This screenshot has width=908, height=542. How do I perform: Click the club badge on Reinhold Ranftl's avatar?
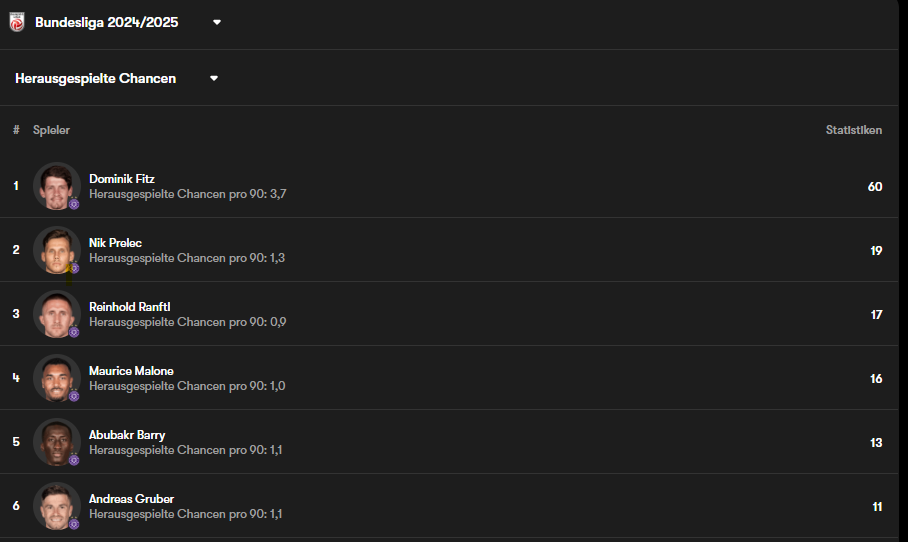pyautogui.click(x=74, y=332)
